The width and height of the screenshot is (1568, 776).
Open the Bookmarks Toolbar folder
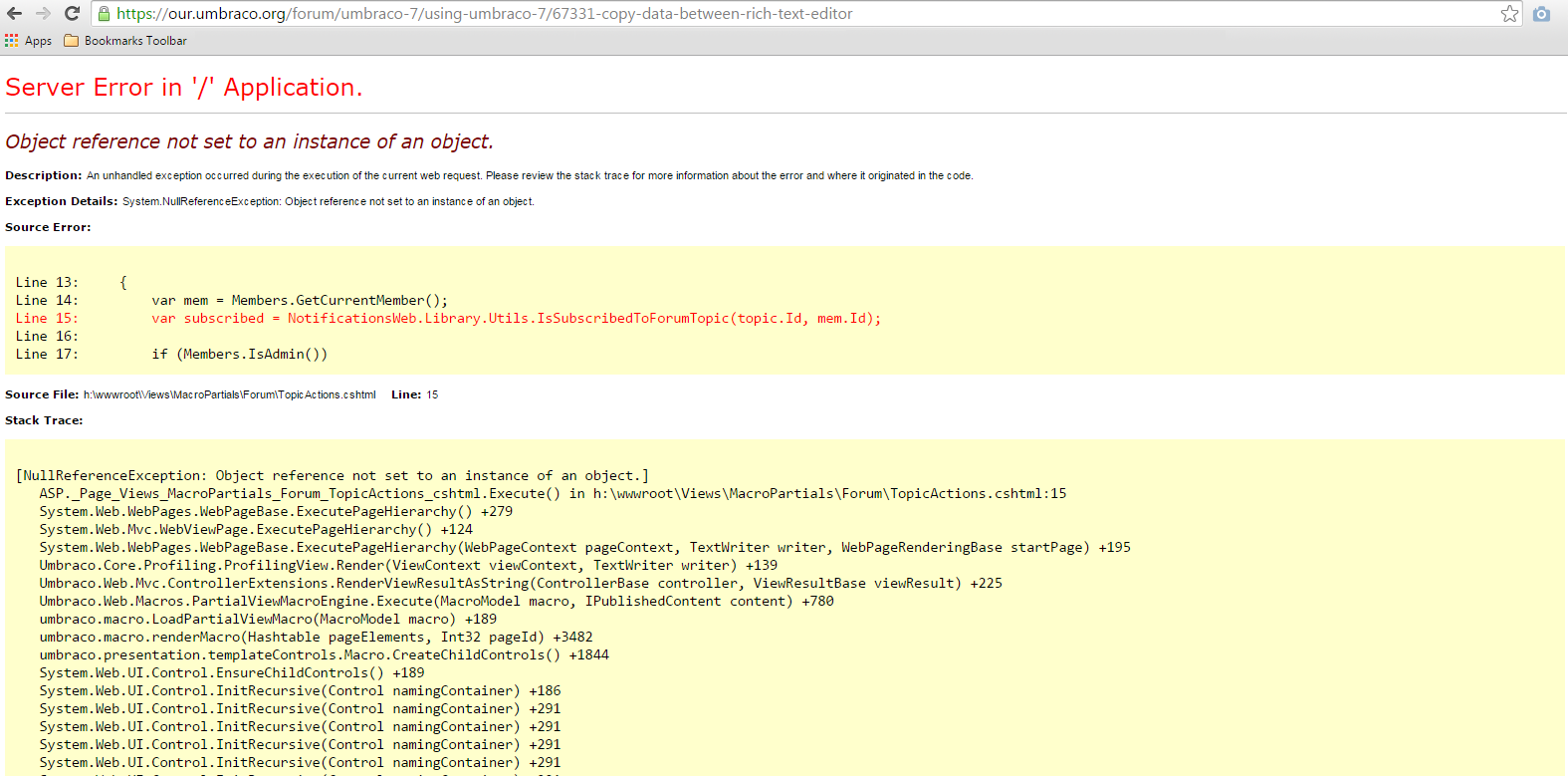tap(125, 41)
